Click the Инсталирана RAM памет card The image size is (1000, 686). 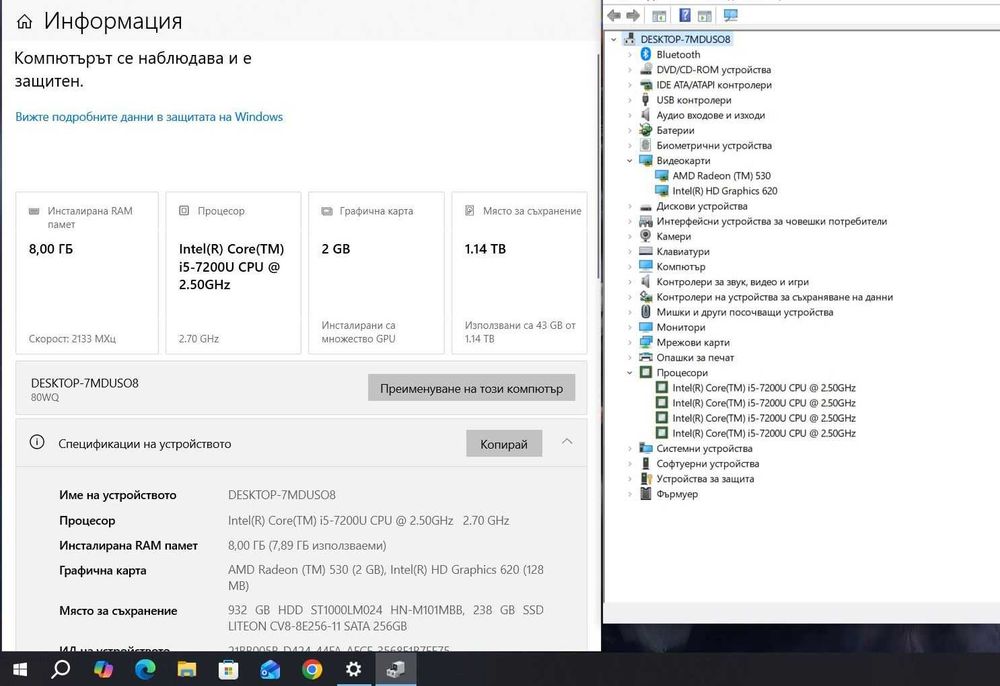pos(87,273)
